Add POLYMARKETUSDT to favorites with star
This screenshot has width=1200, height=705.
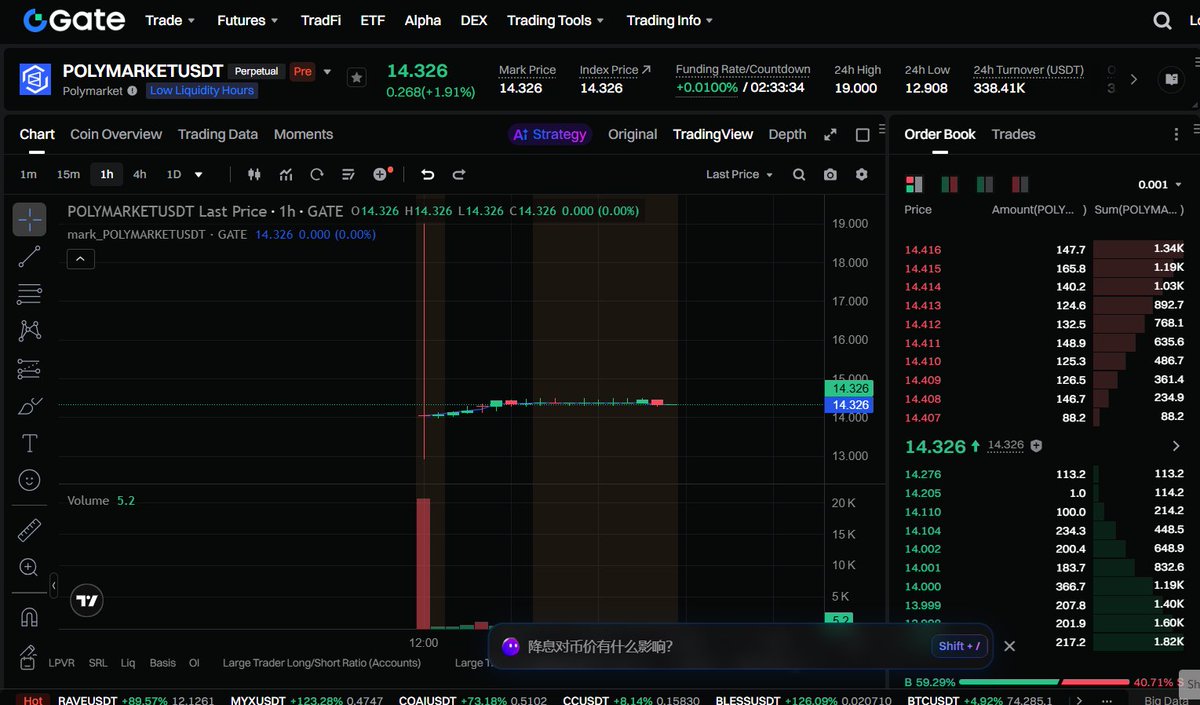(x=356, y=77)
